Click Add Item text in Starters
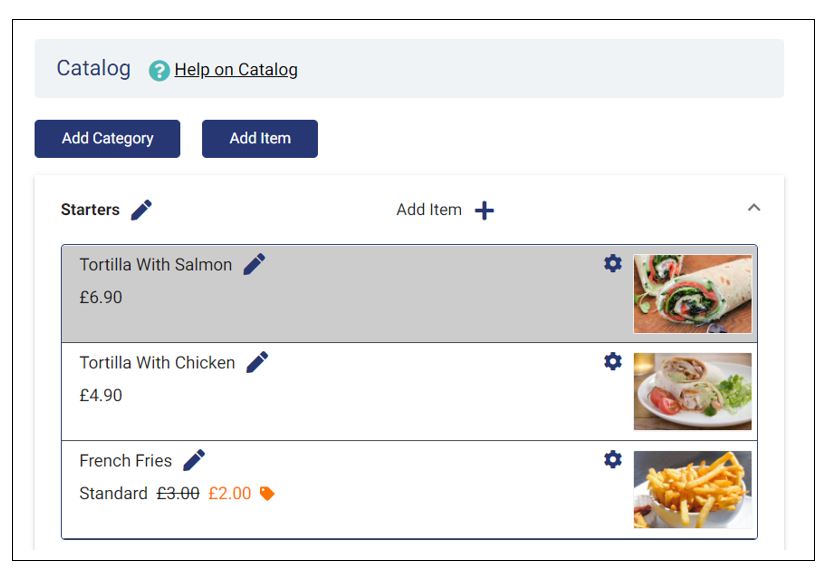The width and height of the screenshot is (830, 580). (429, 210)
